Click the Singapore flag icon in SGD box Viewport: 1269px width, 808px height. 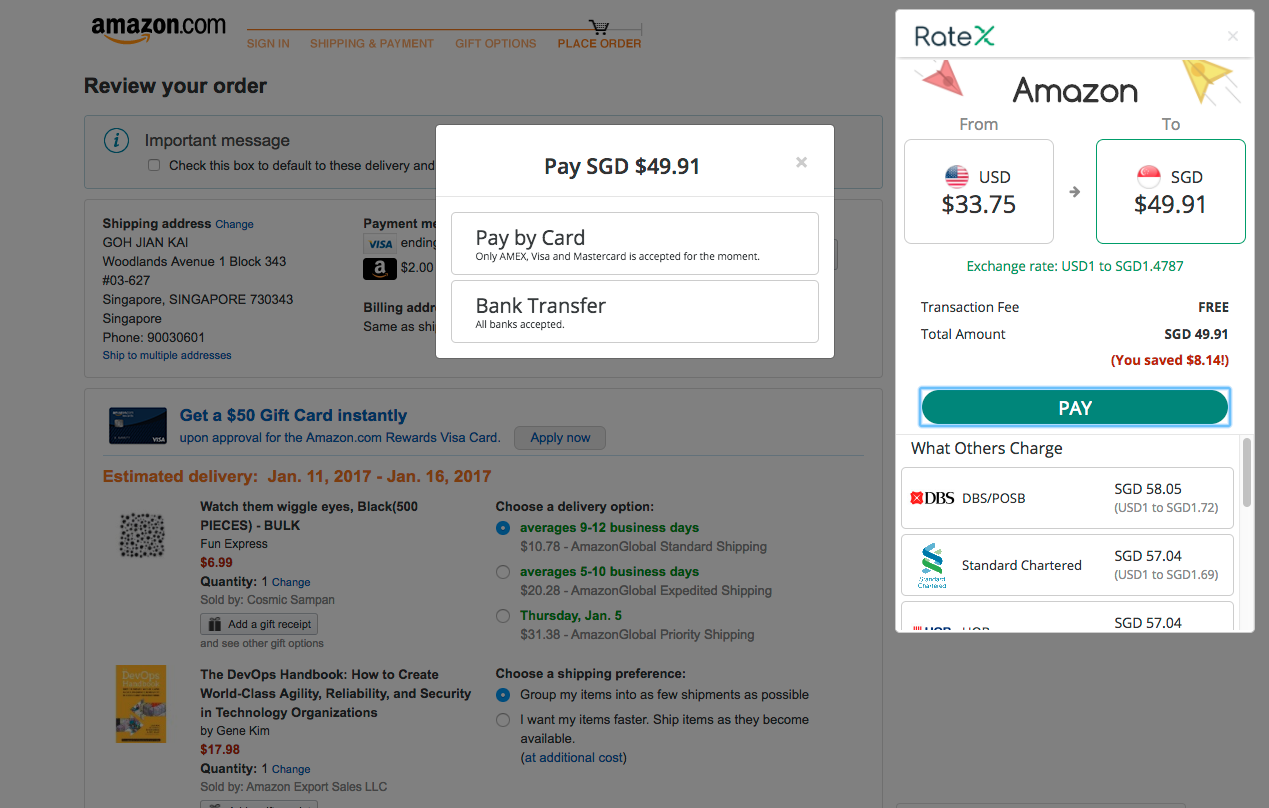[x=1149, y=177]
